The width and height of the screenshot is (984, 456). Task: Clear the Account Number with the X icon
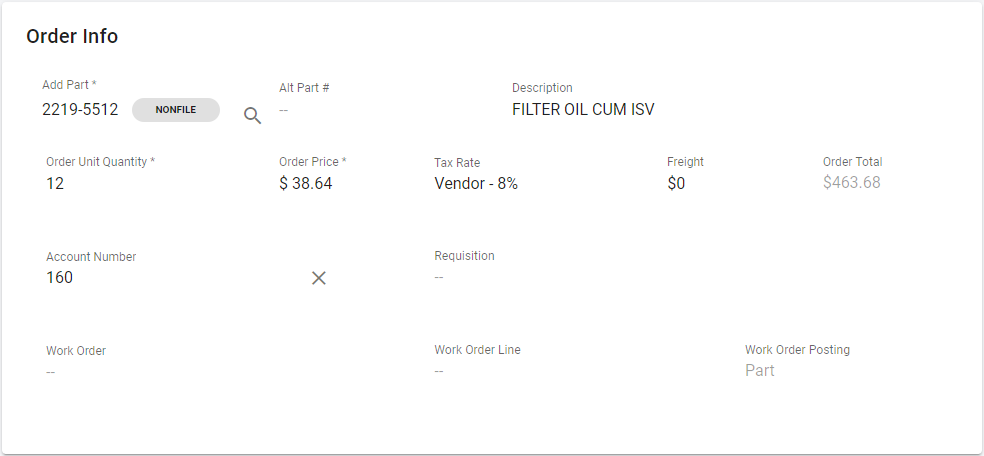click(x=319, y=278)
